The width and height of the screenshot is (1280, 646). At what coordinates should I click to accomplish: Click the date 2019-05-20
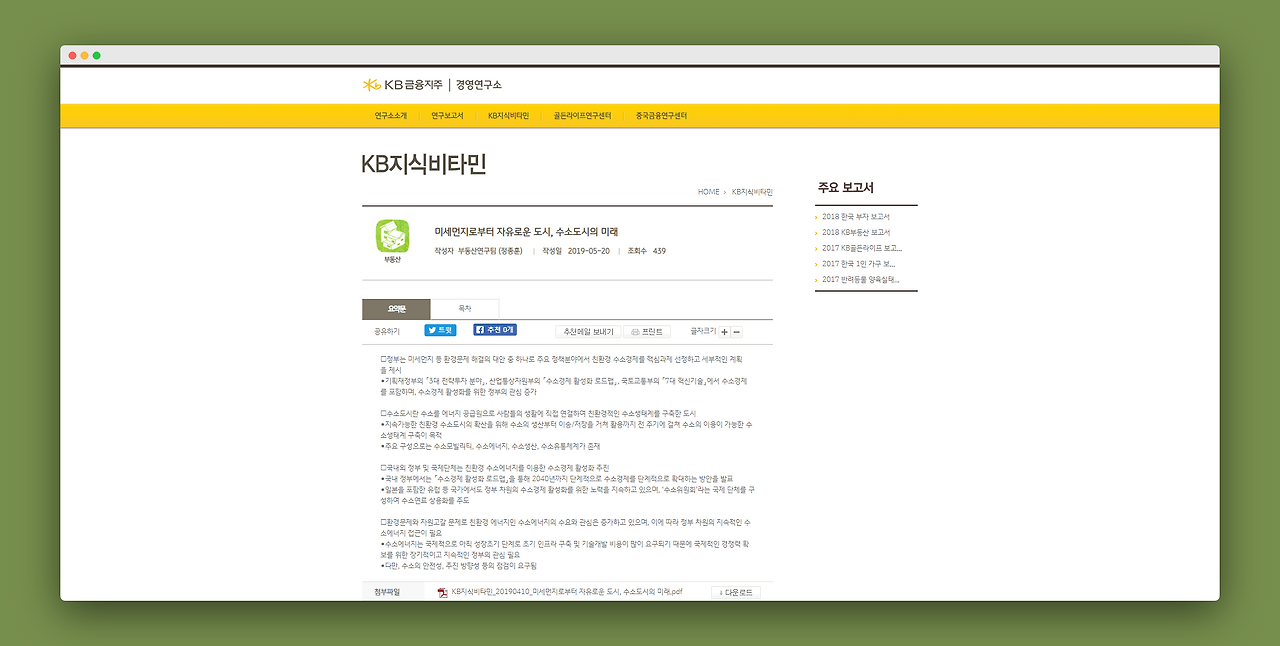point(588,251)
